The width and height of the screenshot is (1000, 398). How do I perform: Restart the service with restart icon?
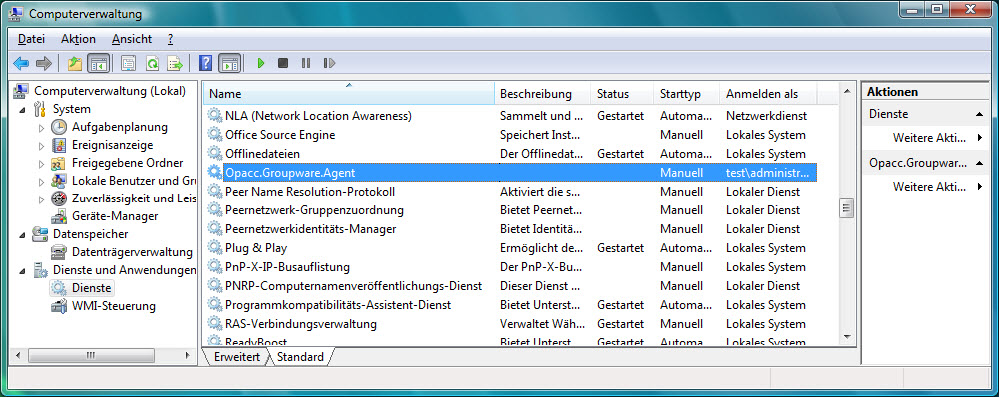329,63
